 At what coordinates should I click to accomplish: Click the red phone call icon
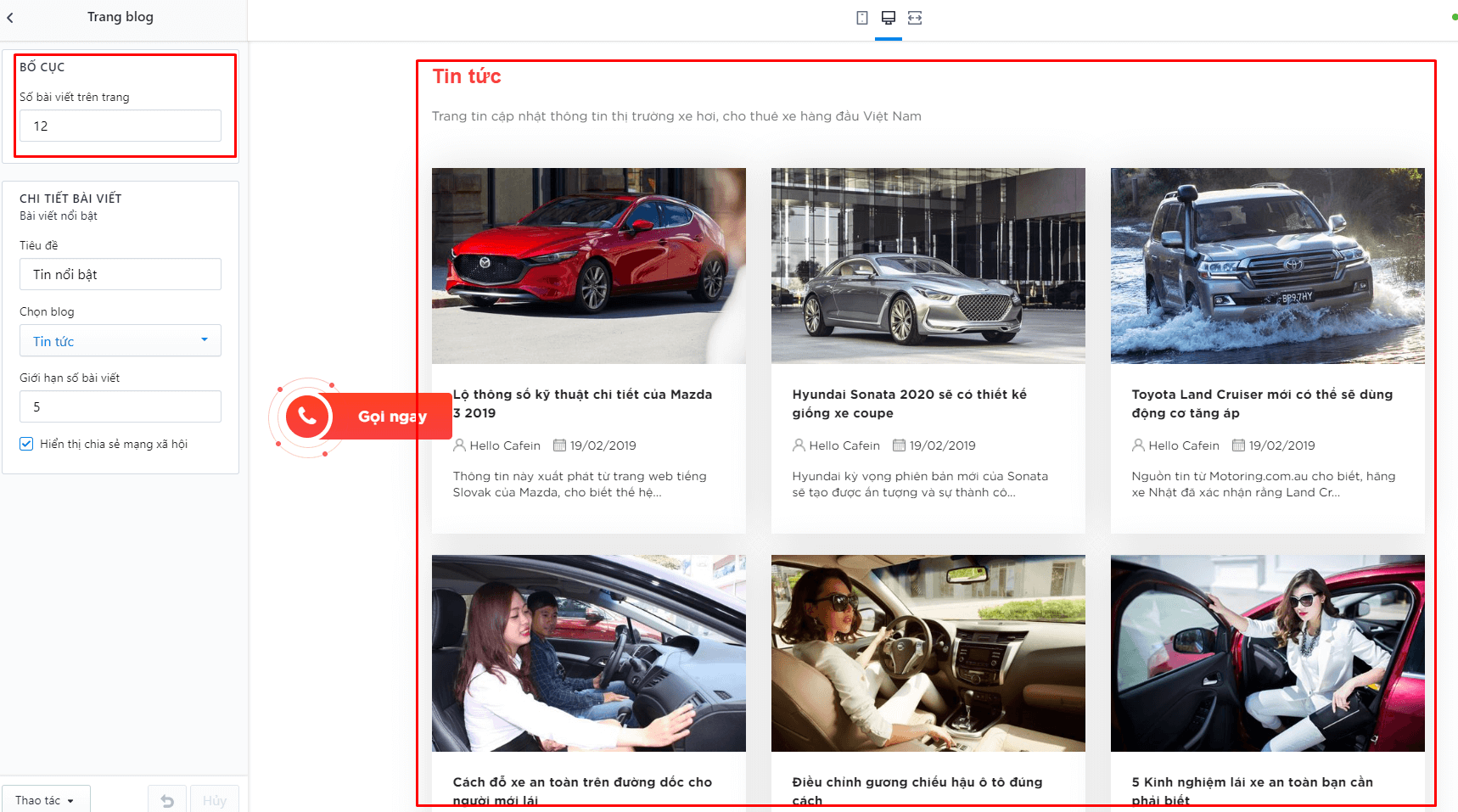pyautogui.click(x=307, y=417)
